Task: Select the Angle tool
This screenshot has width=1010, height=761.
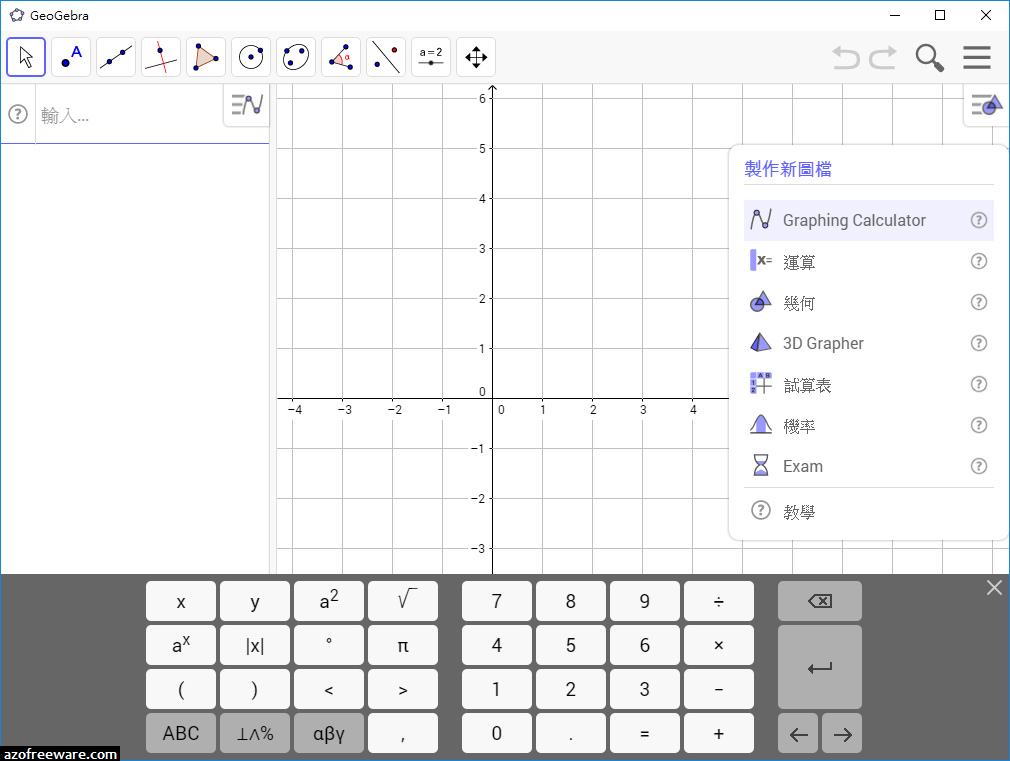Action: (x=341, y=57)
